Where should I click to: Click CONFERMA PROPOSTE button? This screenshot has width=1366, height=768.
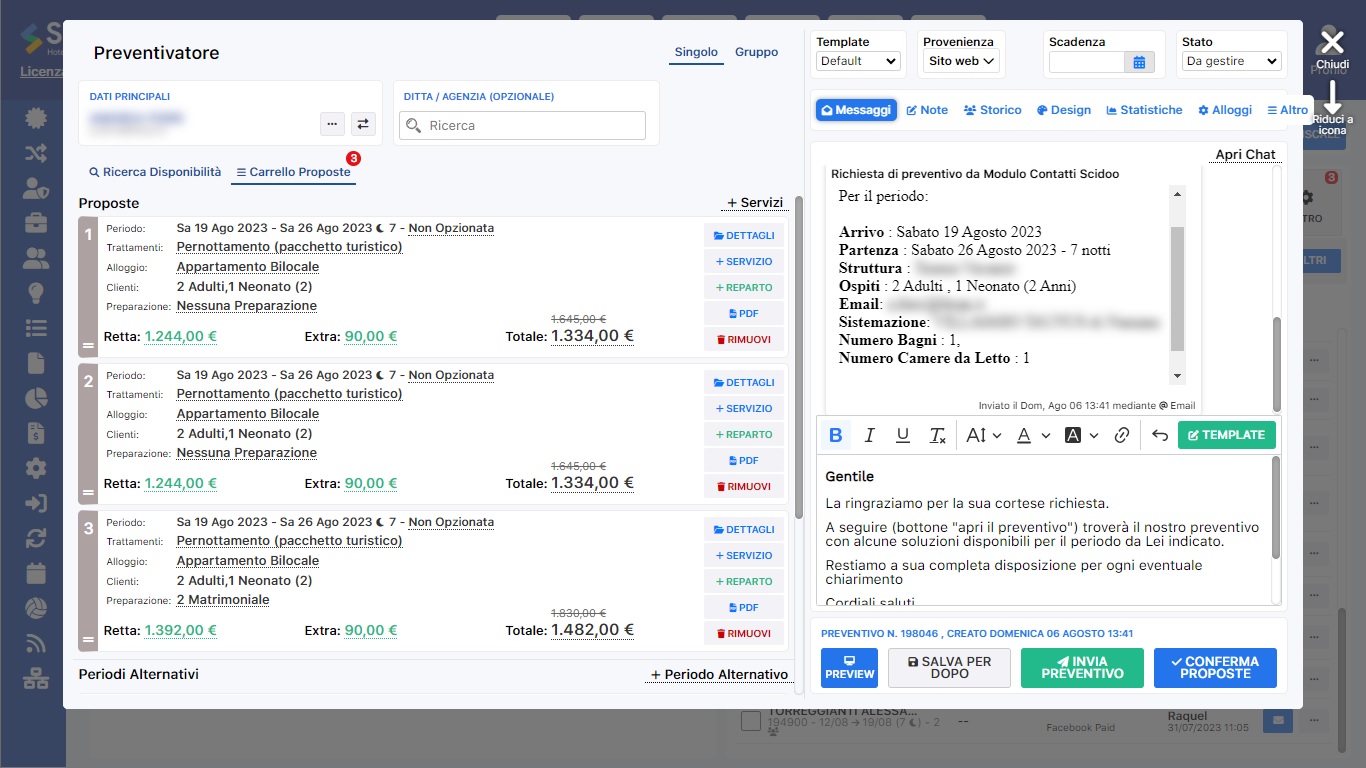[x=1215, y=668]
